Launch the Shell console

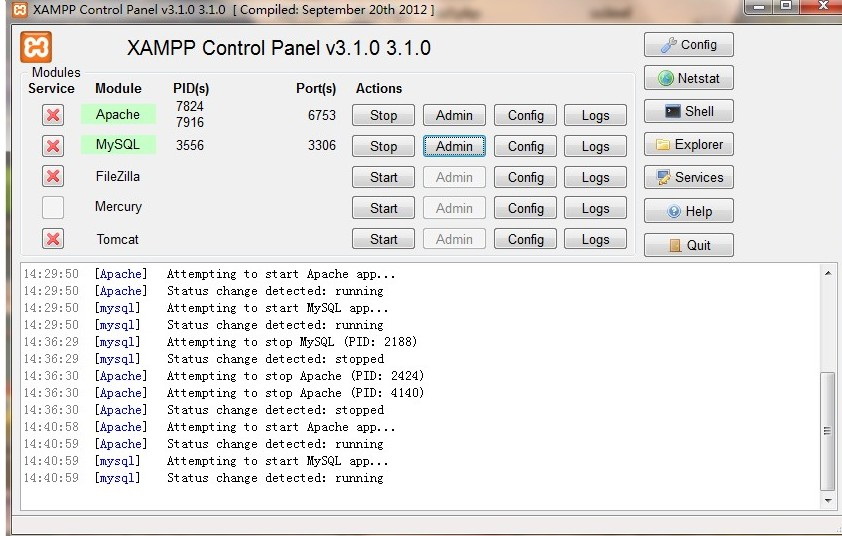(x=688, y=111)
